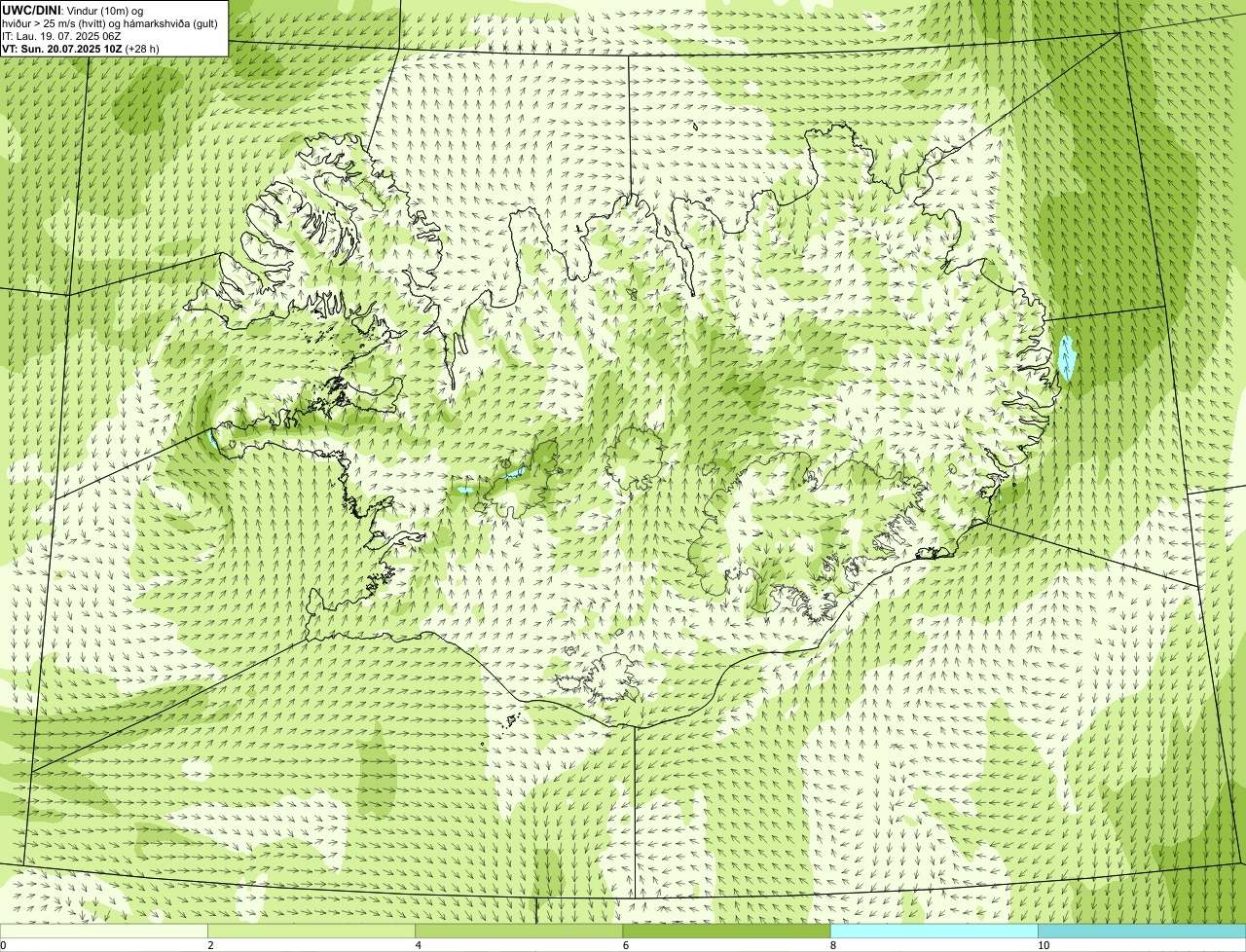The width and height of the screenshot is (1246, 952).
Task: Click the legend scale label "0"
Action: pyautogui.click(x=3, y=946)
